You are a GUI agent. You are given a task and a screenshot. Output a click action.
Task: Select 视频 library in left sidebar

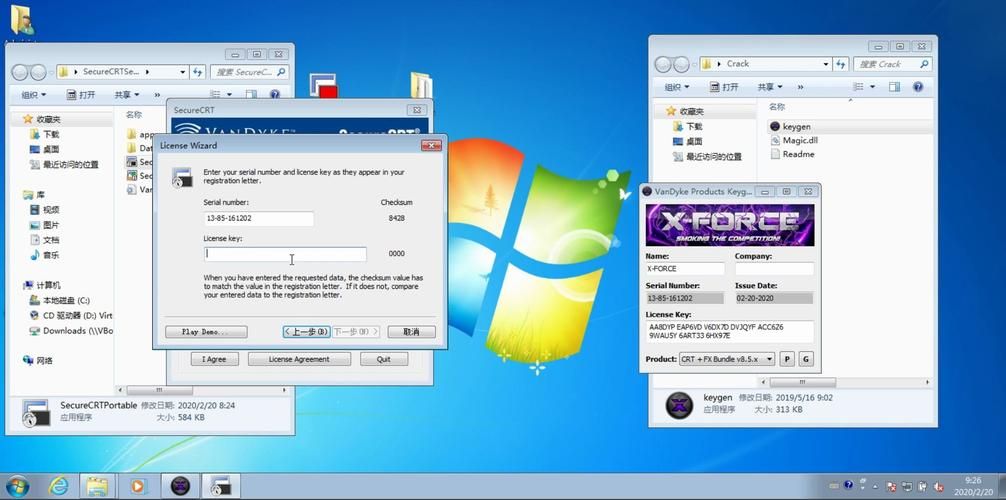[x=44, y=210]
